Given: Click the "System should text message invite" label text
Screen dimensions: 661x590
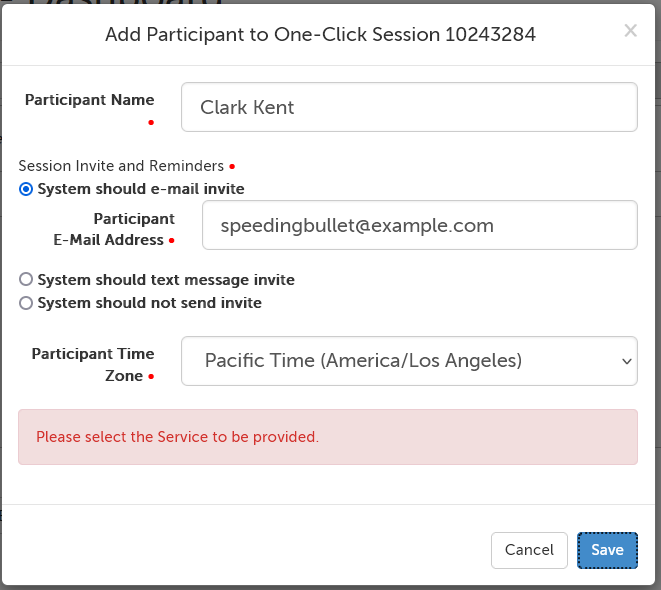Looking at the screenshot, I should point(166,280).
